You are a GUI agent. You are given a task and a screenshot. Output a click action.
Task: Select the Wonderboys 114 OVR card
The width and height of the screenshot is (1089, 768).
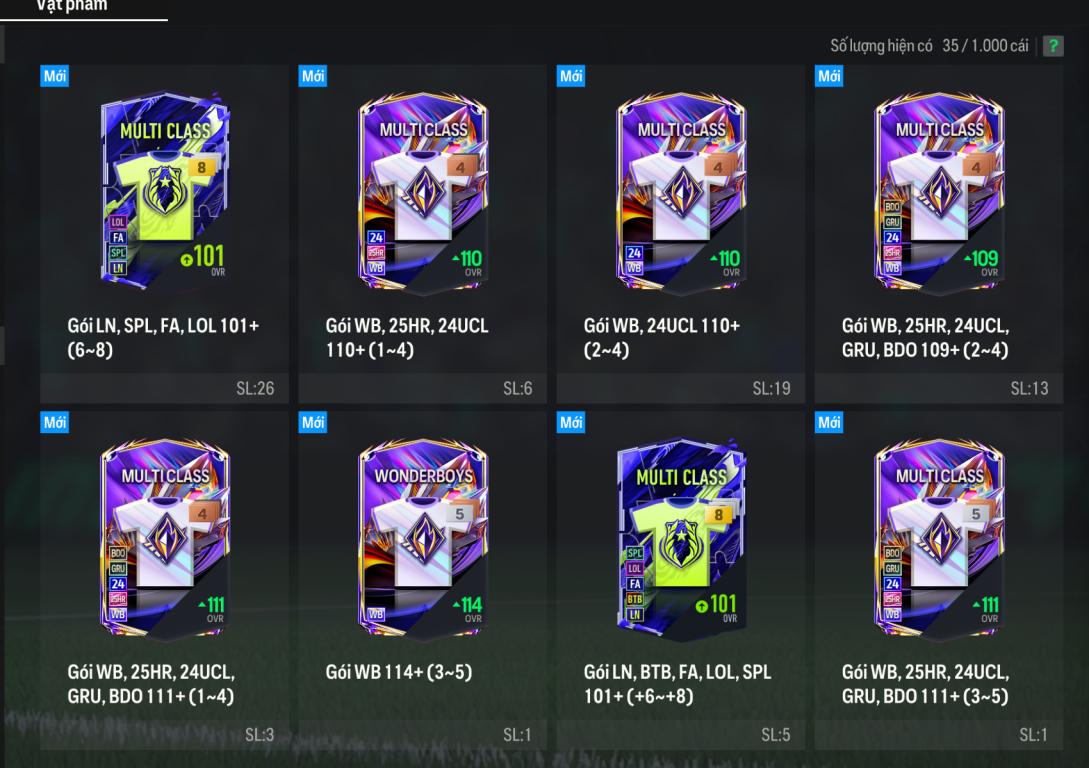[423, 538]
